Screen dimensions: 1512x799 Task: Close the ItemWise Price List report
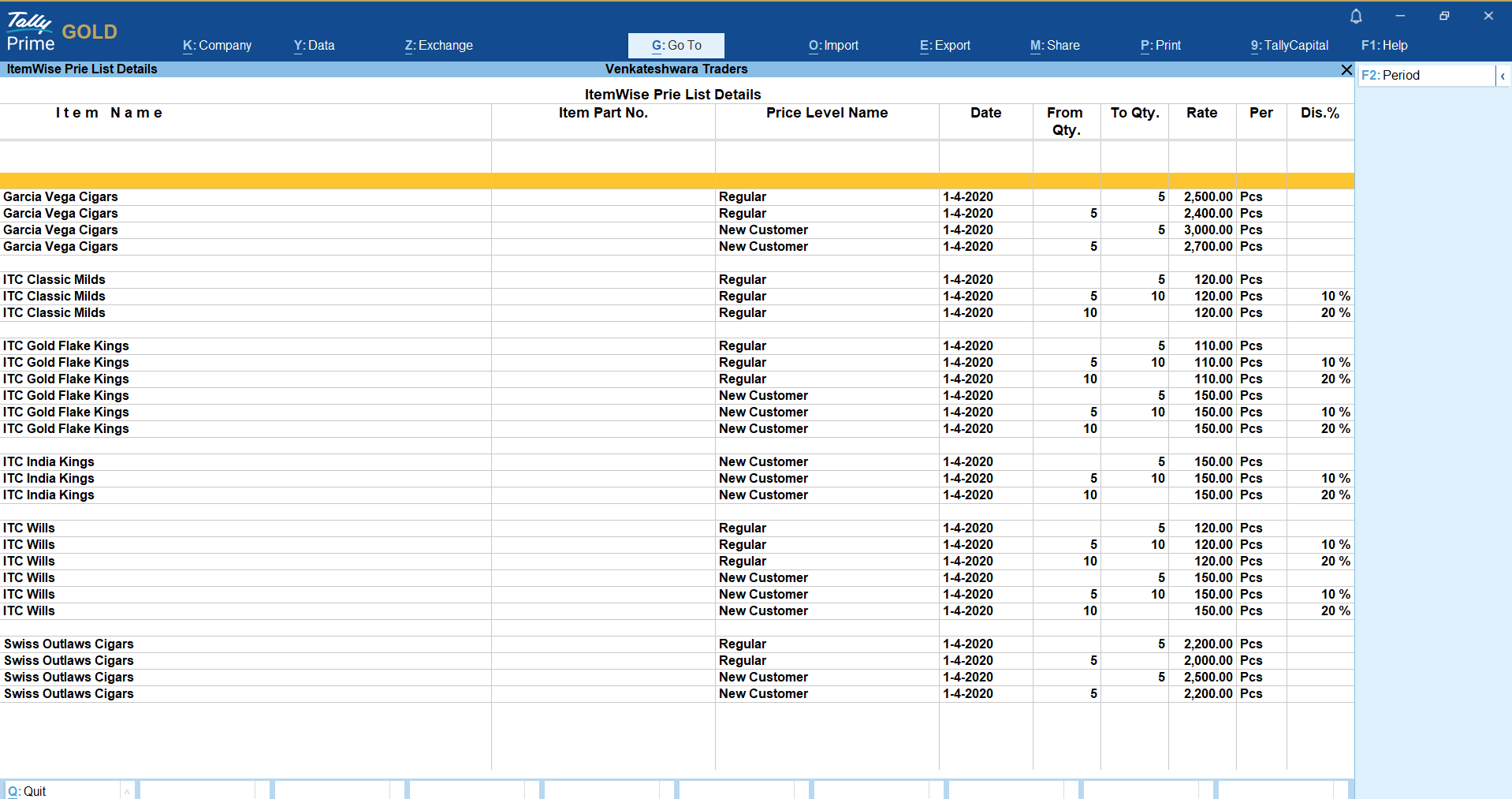coord(1346,70)
